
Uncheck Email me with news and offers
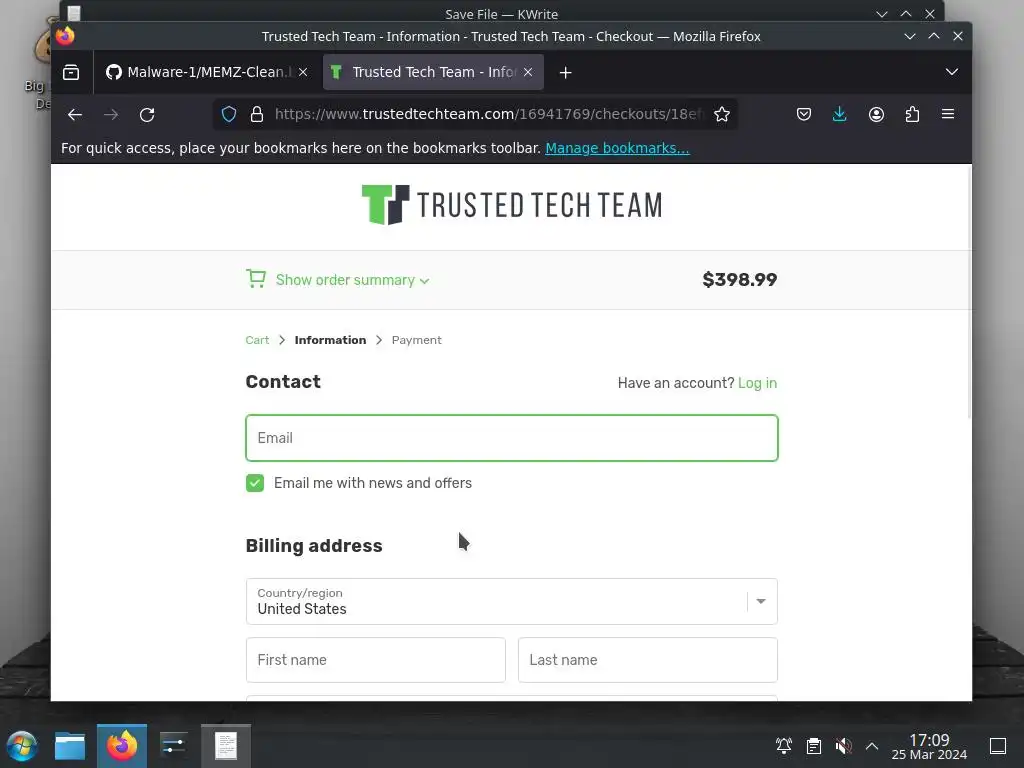[255, 483]
